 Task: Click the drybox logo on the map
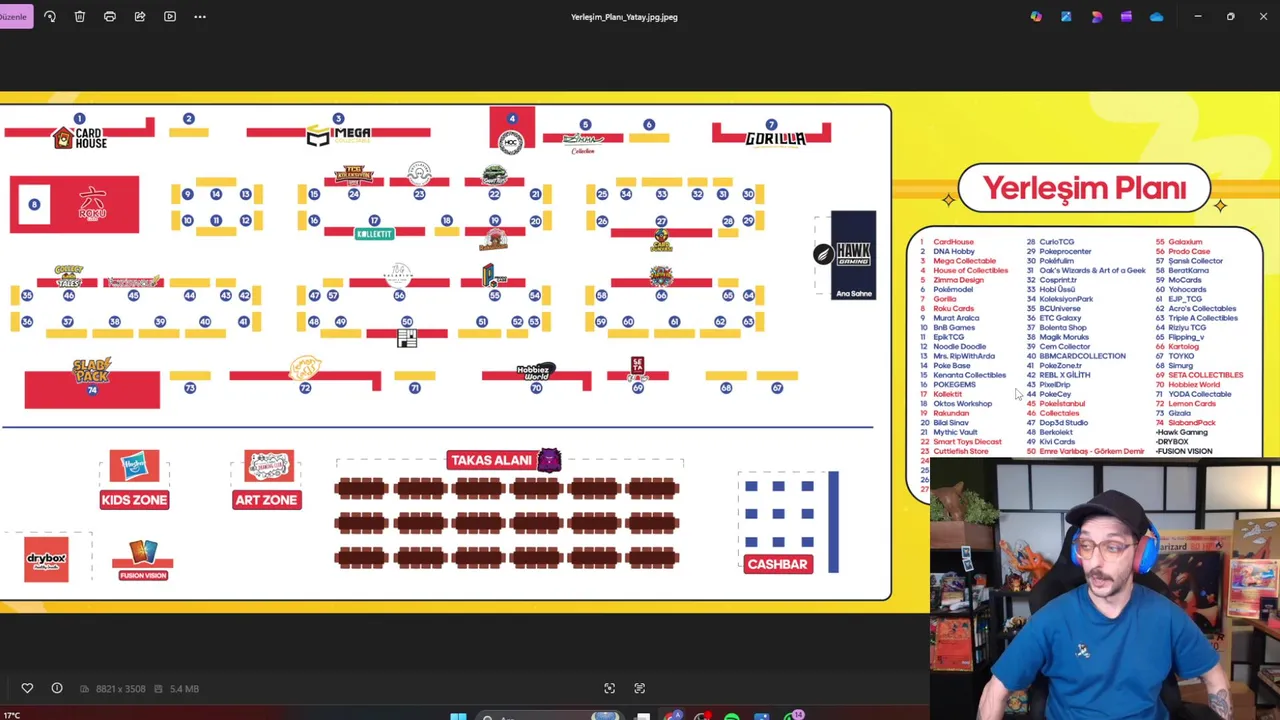pyautogui.click(x=46, y=559)
